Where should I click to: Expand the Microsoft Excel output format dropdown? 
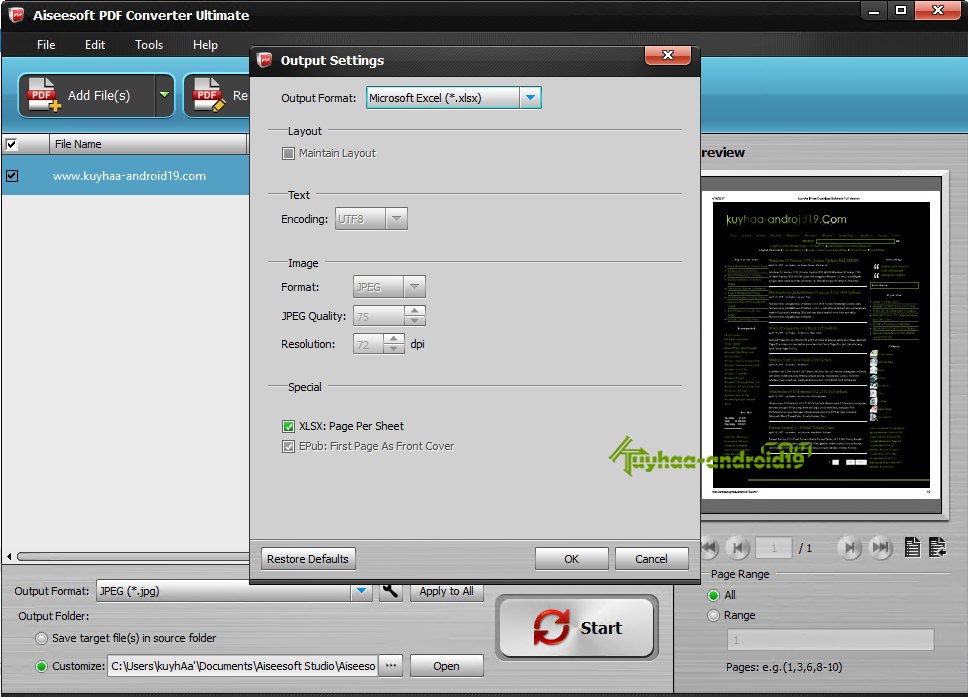point(530,98)
